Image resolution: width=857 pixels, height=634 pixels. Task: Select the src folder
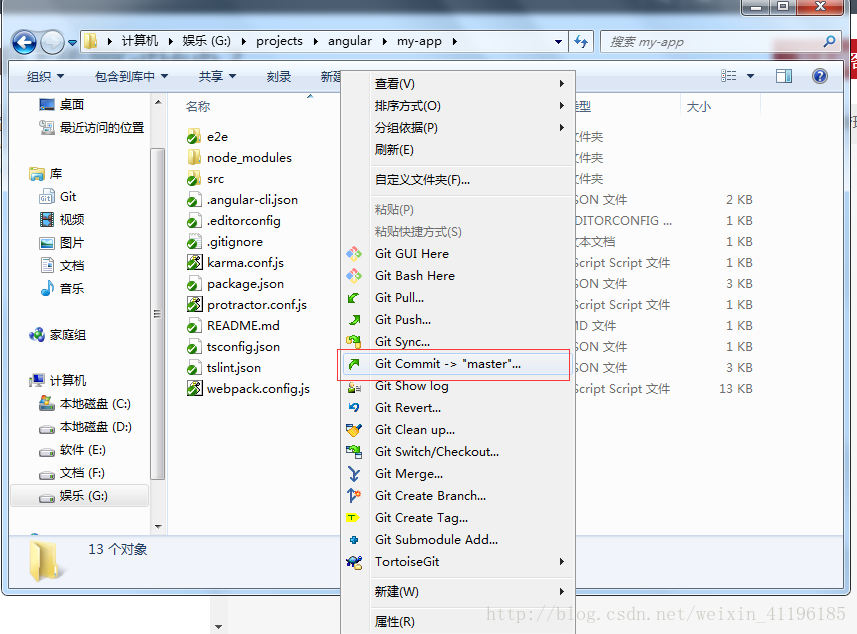point(206,179)
